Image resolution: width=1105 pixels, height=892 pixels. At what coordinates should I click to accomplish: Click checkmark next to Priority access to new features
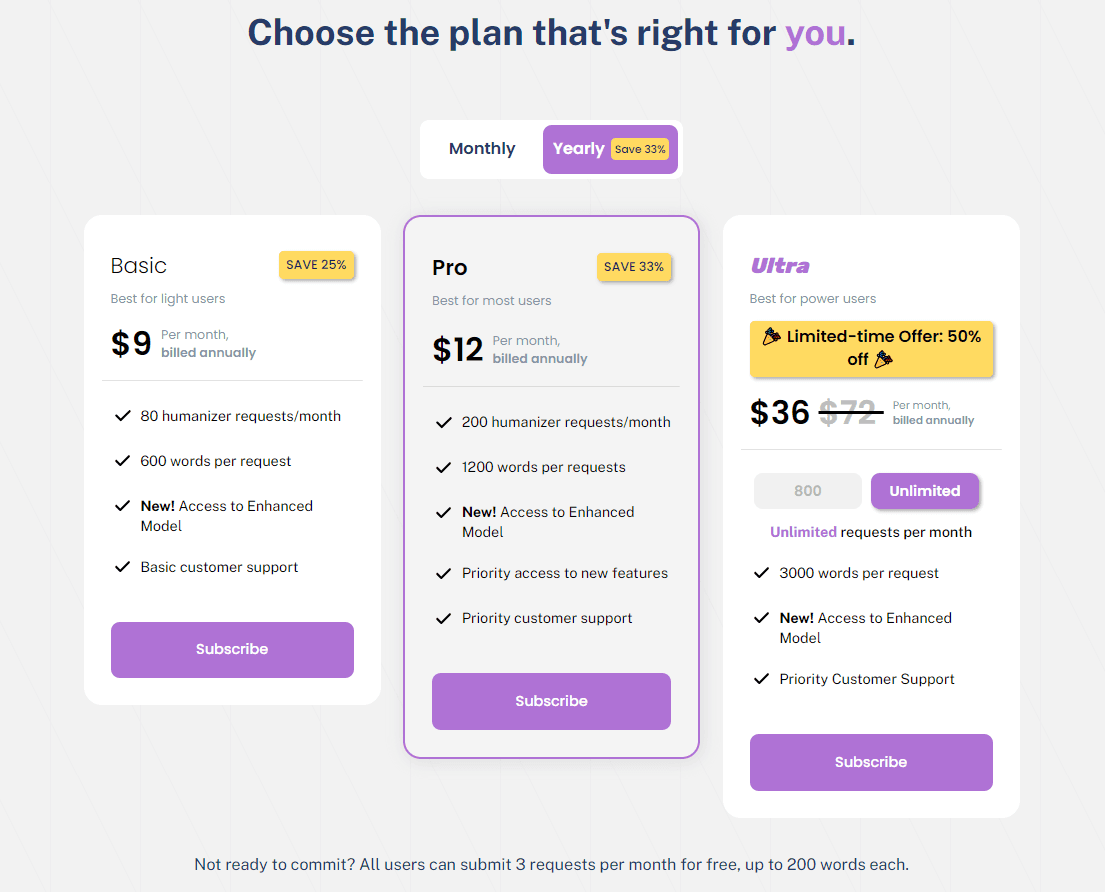(x=444, y=573)
